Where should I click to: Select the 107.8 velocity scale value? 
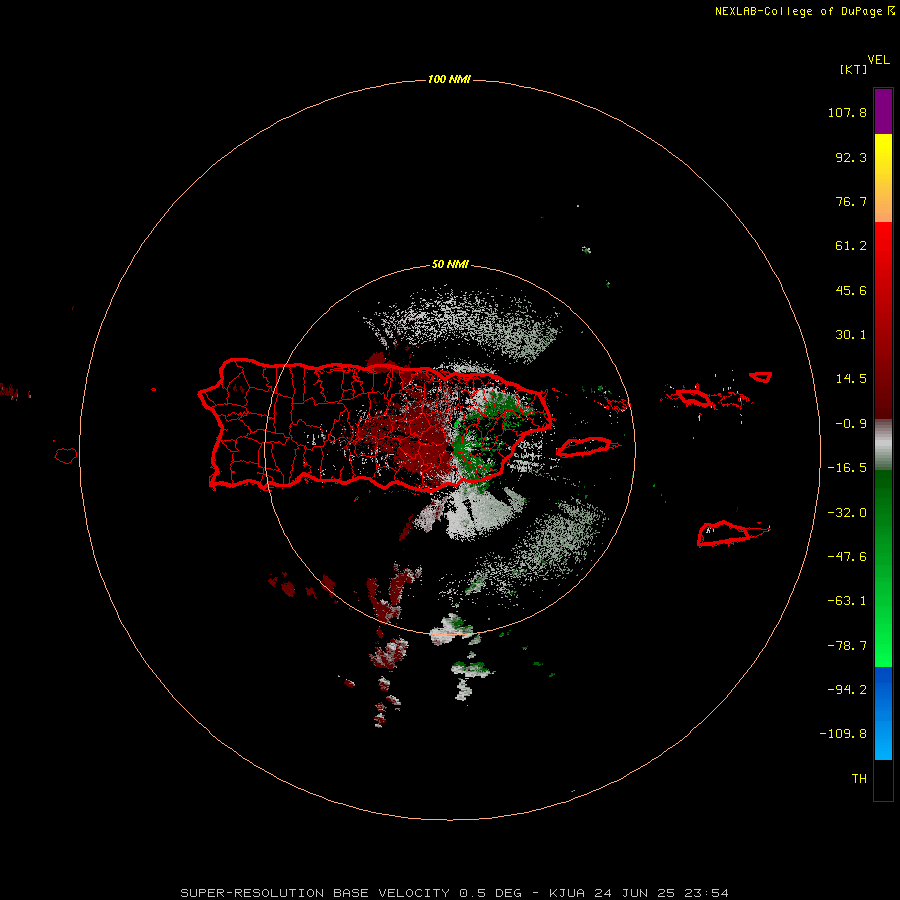847,112
